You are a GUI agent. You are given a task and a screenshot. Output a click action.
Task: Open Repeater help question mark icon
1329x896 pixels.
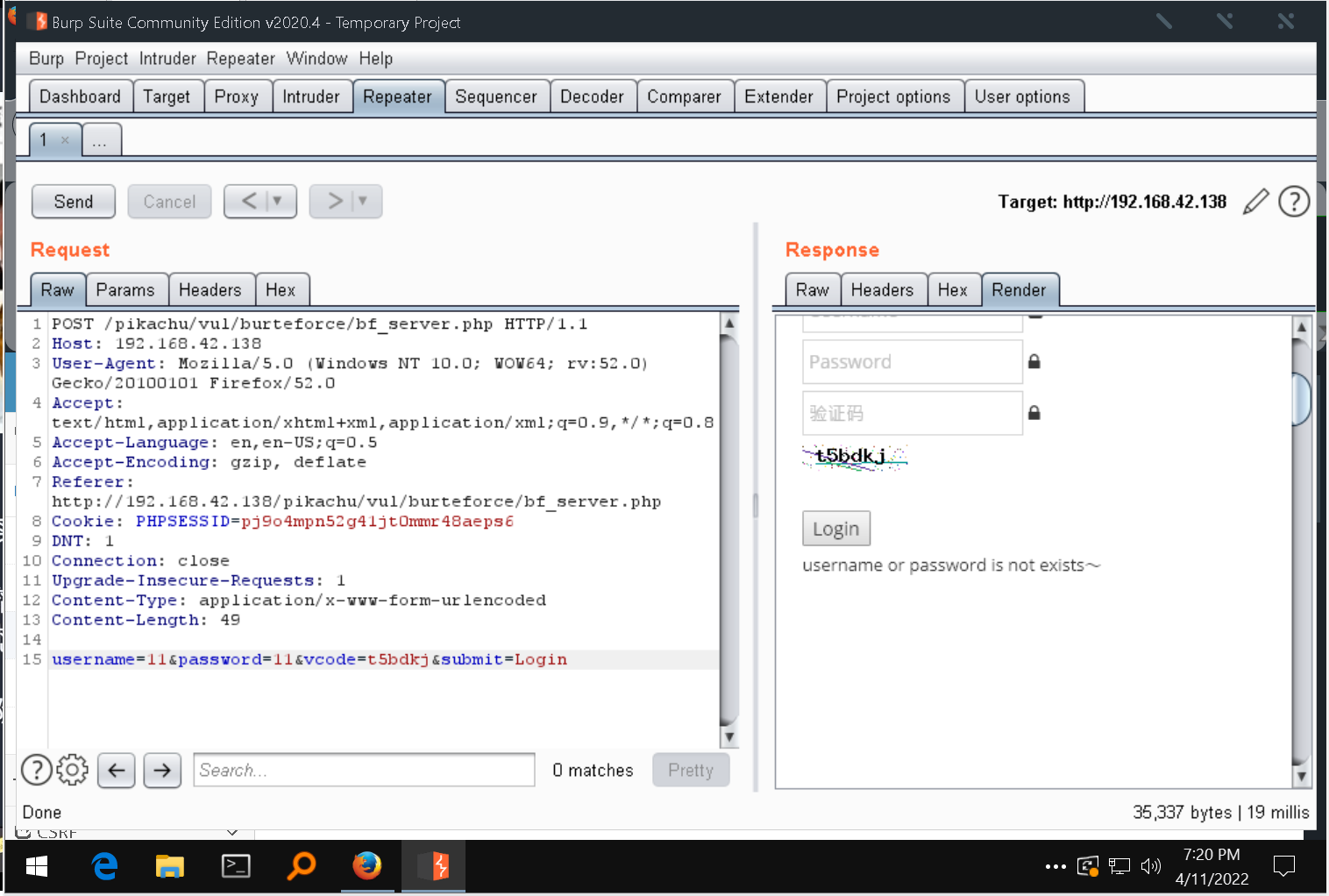(x=1294, y=202)
